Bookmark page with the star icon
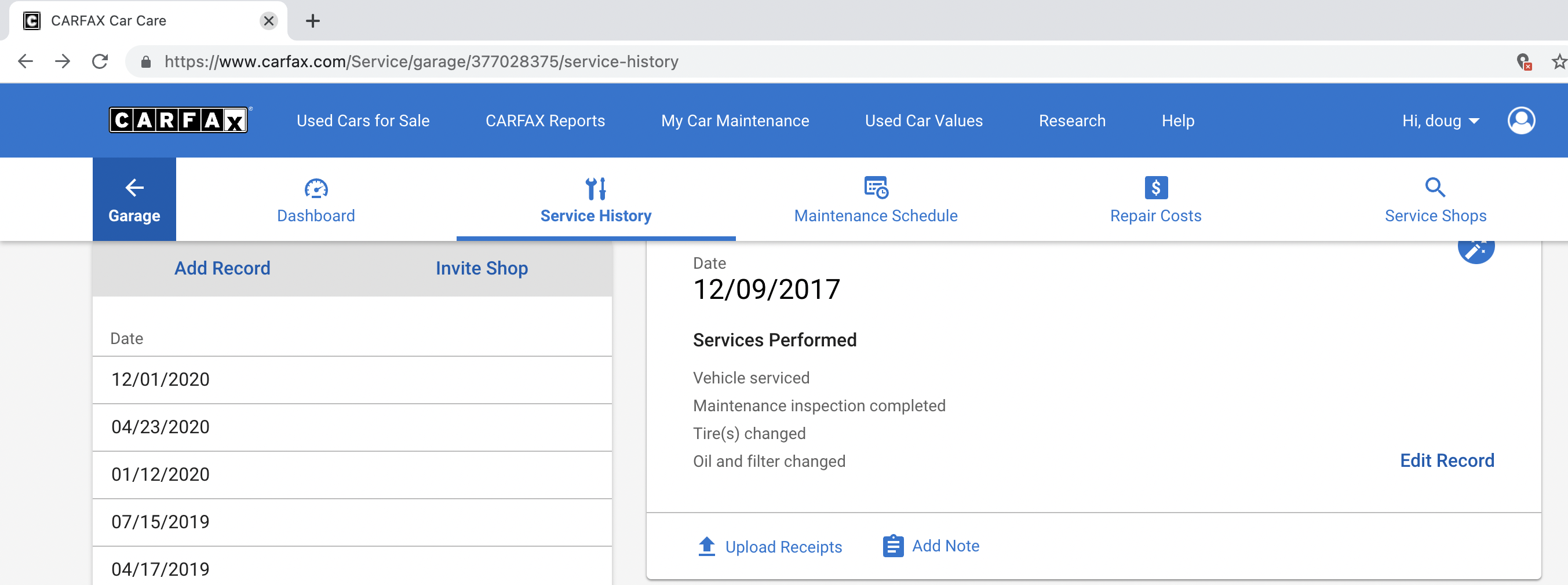The image size is (1568, 585). pyautogui.click(x=1558, y=61)
